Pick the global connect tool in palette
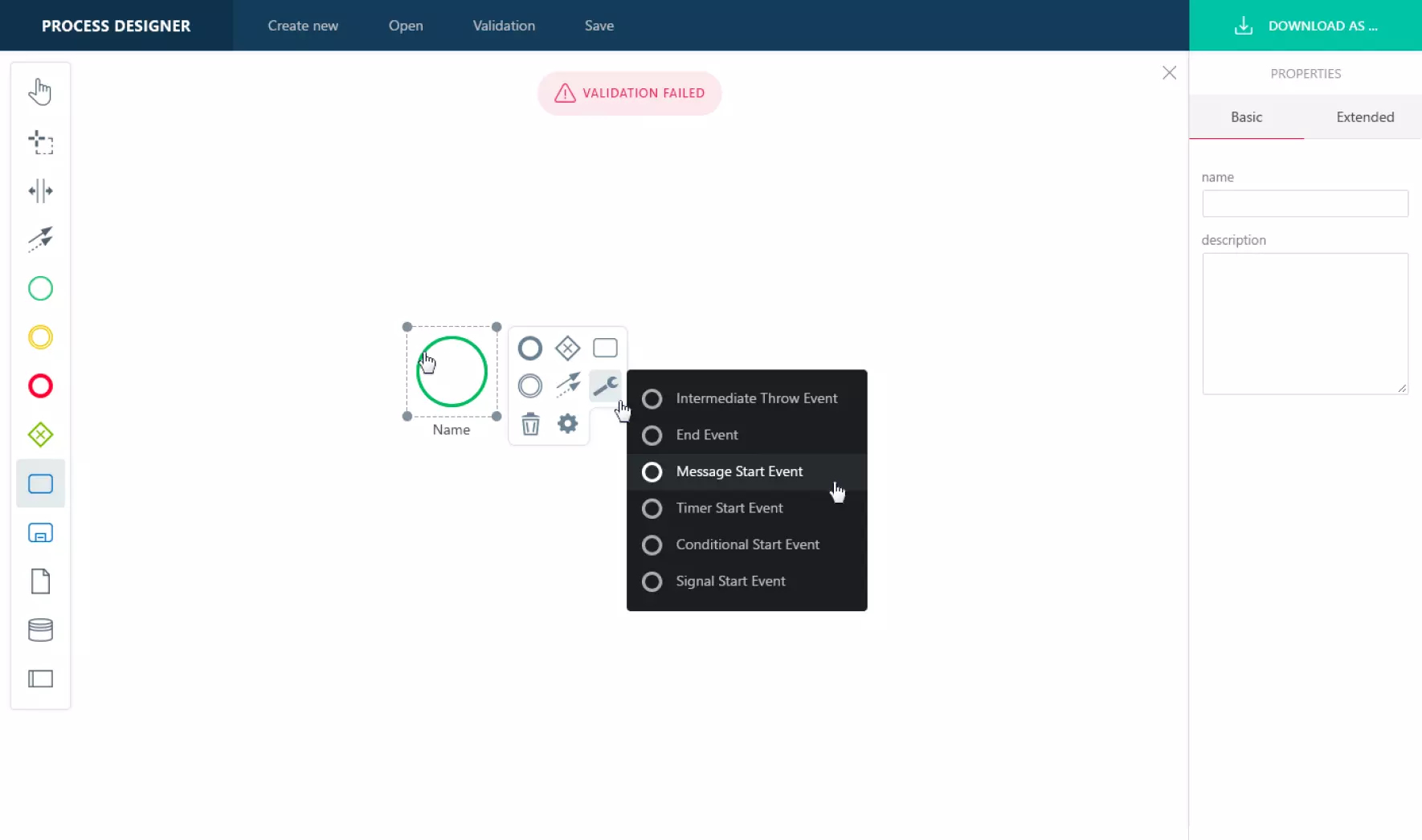This screenshot has height=840, width=1422. click(x=40, y=239)
